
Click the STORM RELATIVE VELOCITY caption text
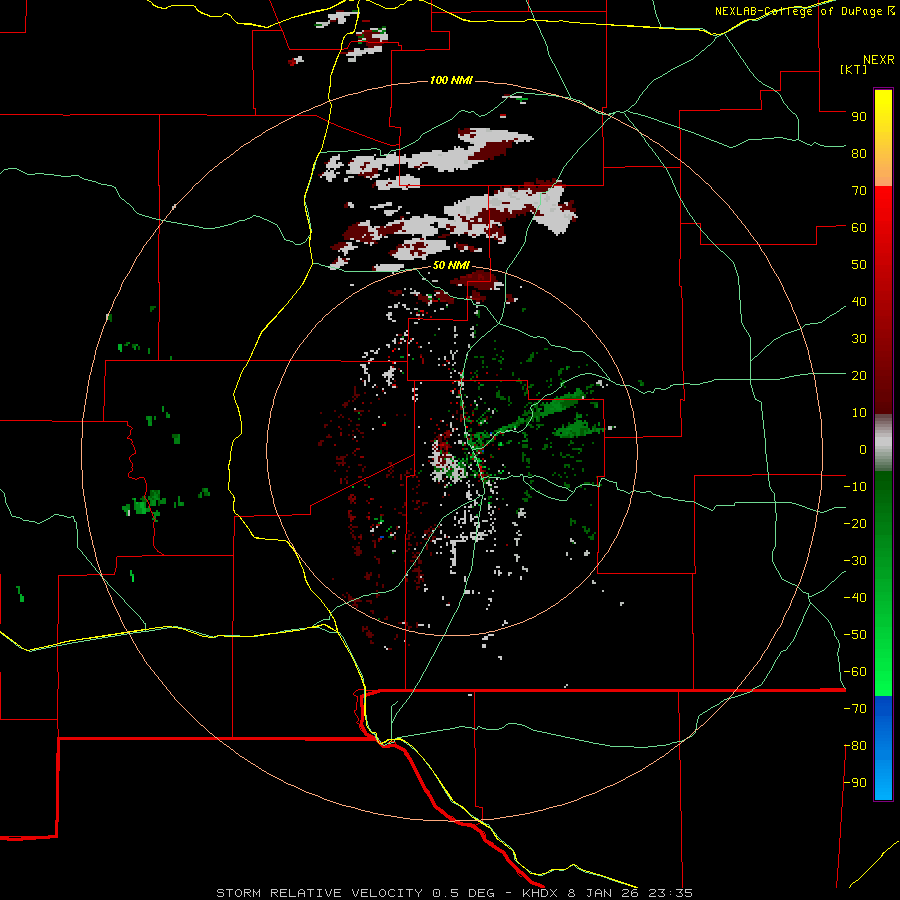(x=319, y=893)
